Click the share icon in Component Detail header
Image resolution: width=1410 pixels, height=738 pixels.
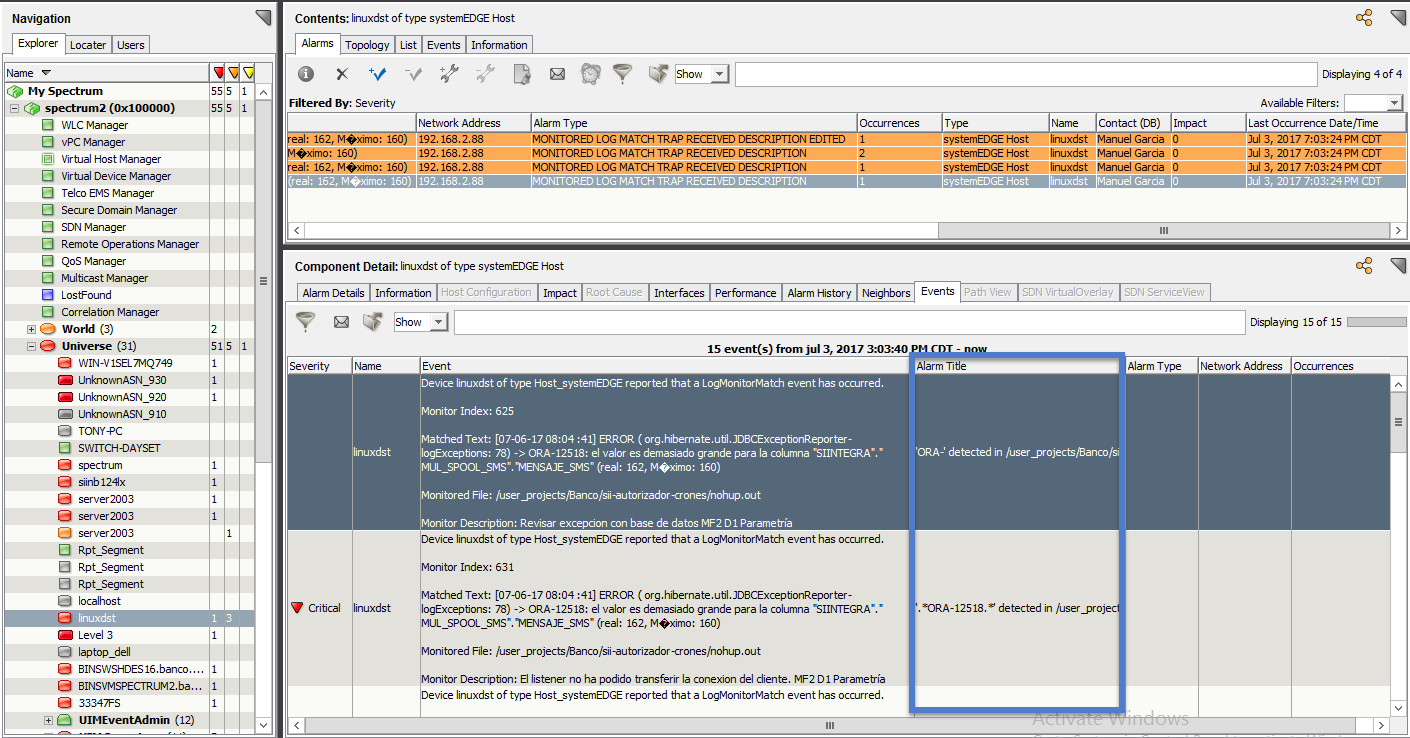pyautogui.click(x=1364, y=266)
